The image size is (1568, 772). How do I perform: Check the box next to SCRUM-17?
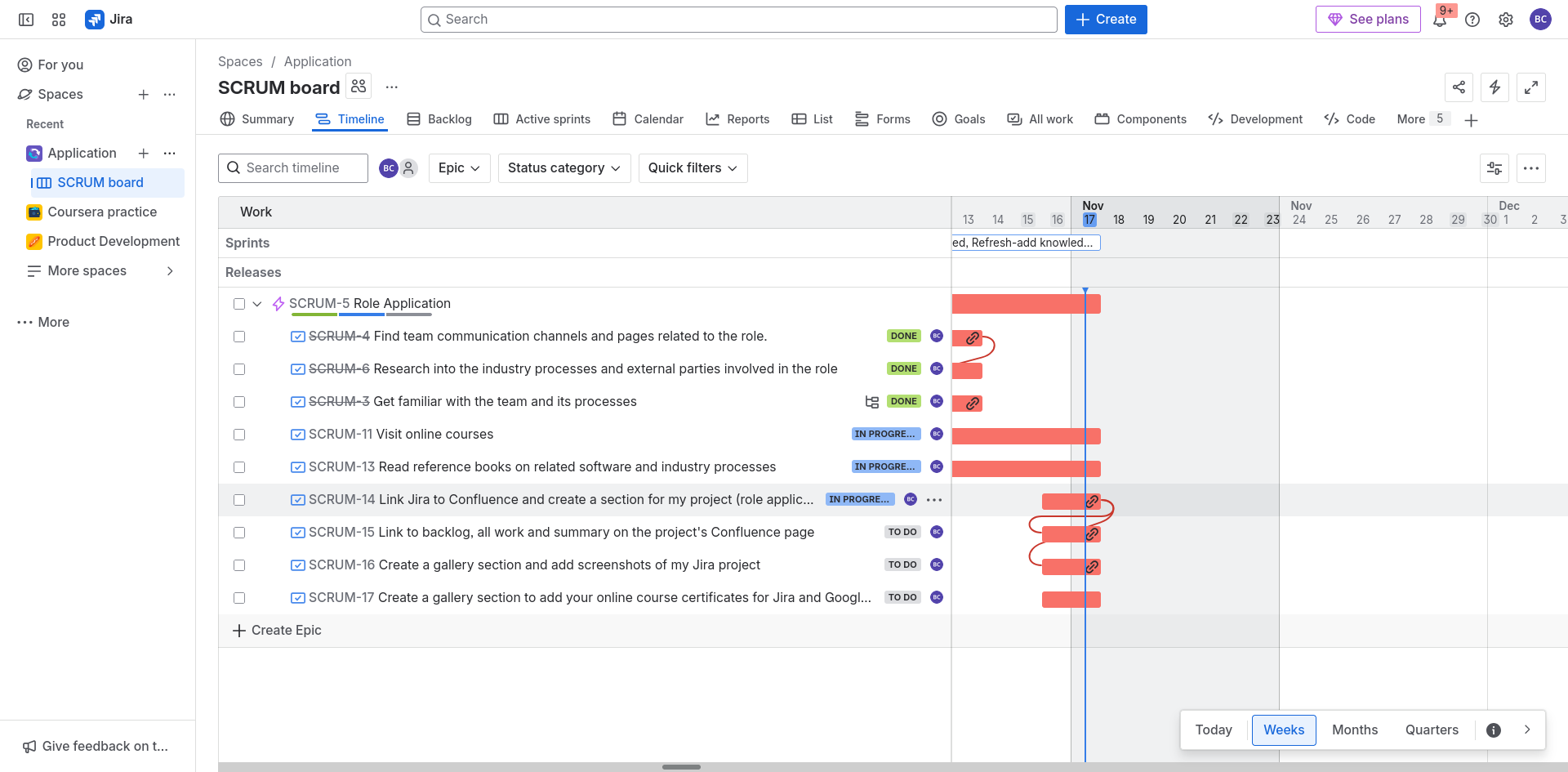[x=239, y=598]
